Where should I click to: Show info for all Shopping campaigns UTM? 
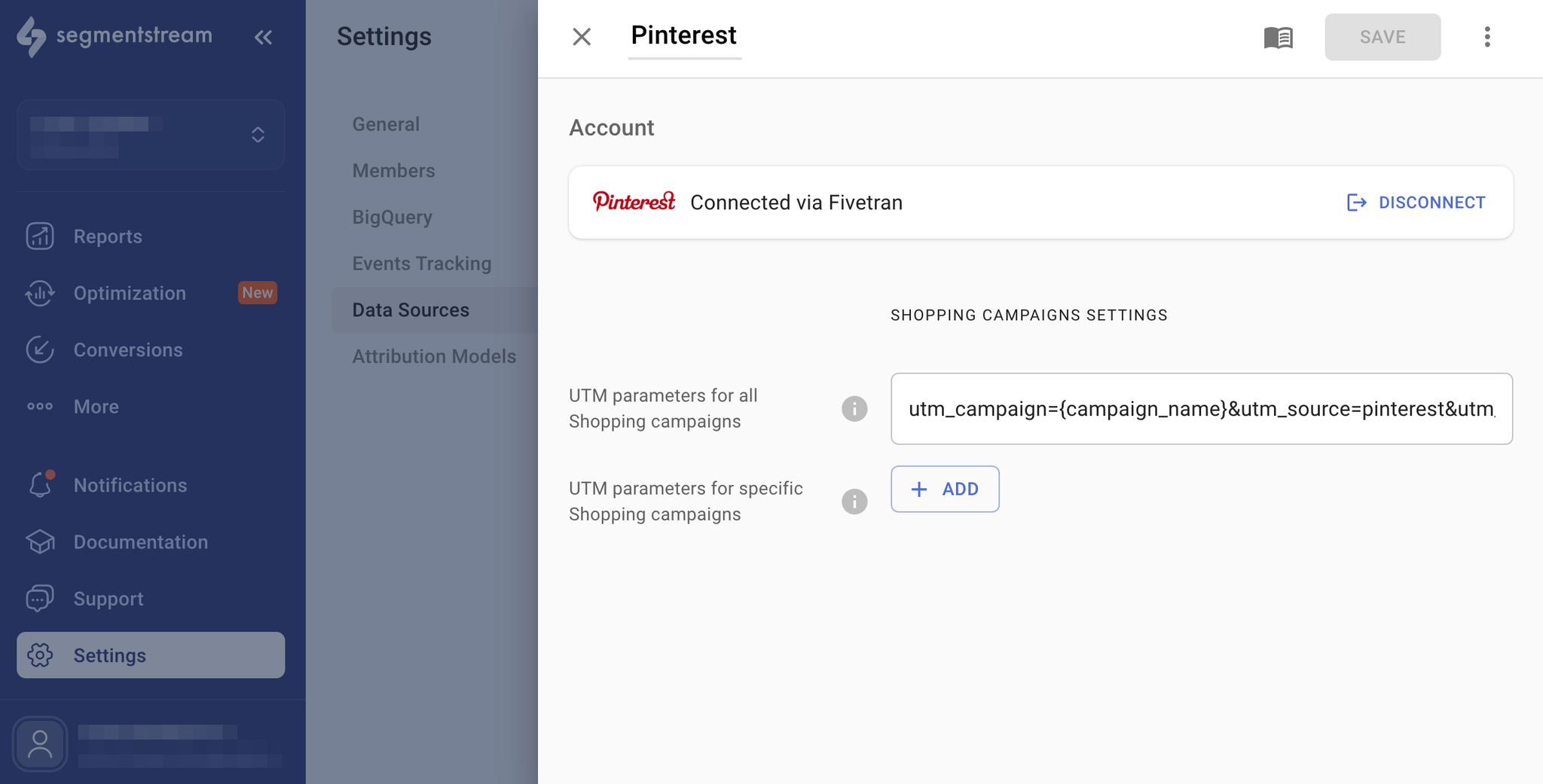click(854, 409)
